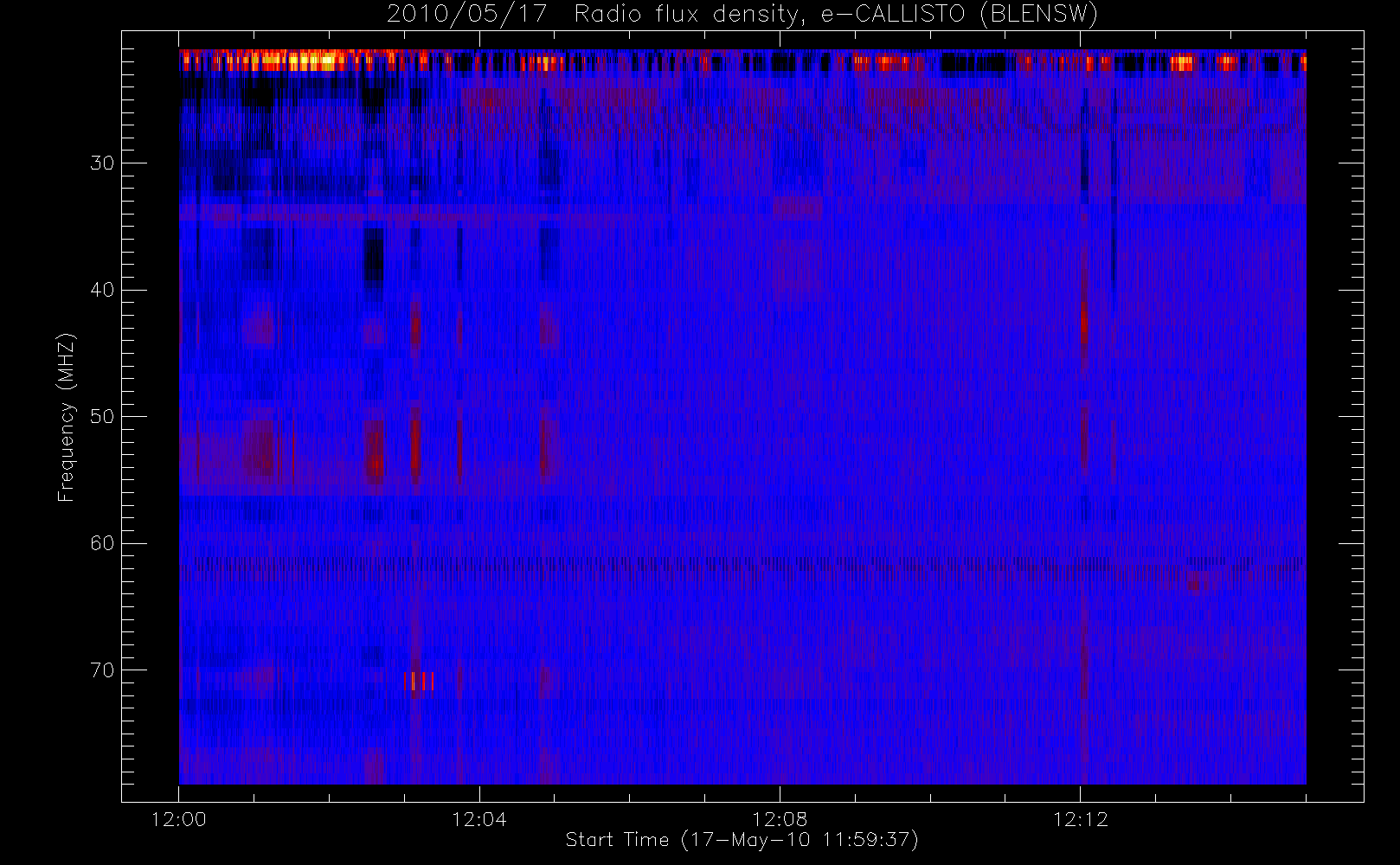Click the 40 frequency tick label

point(102,290)
